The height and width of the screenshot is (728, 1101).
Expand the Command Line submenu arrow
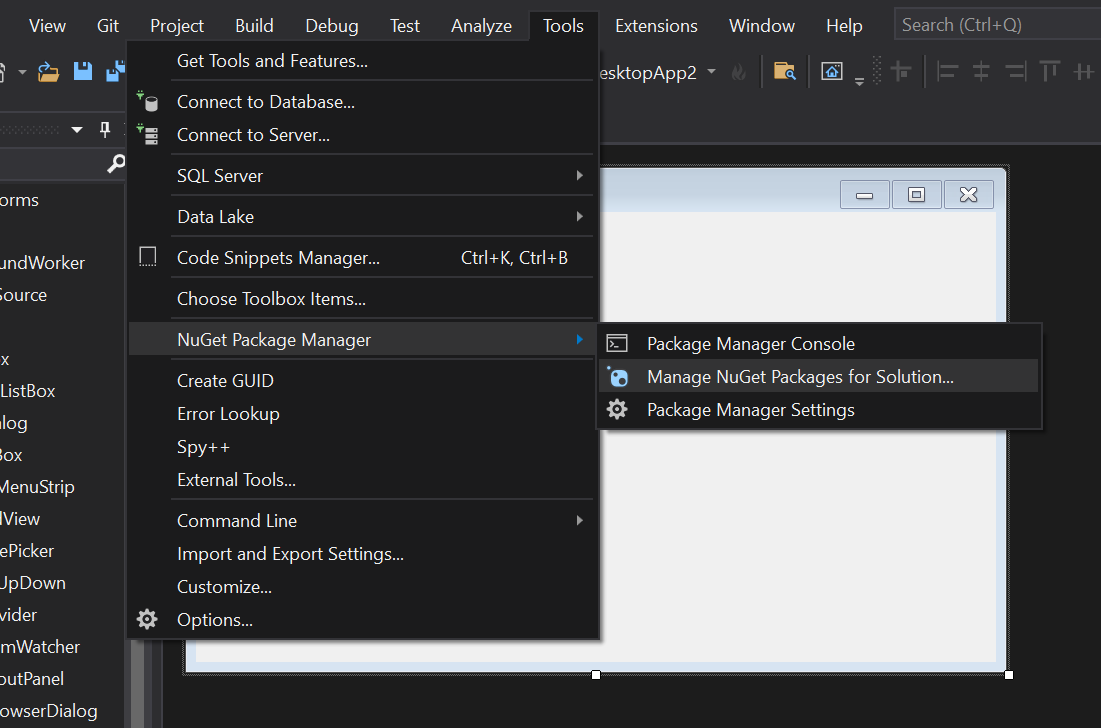click(x=579, y=520)
